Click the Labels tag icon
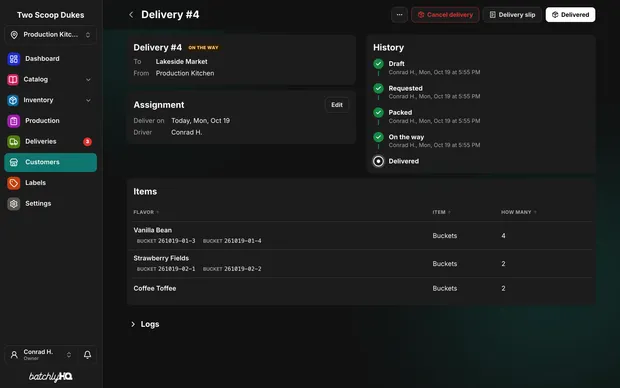Viewport: 620px width, 388px height. pyautogui.click(x=13, y=183)
